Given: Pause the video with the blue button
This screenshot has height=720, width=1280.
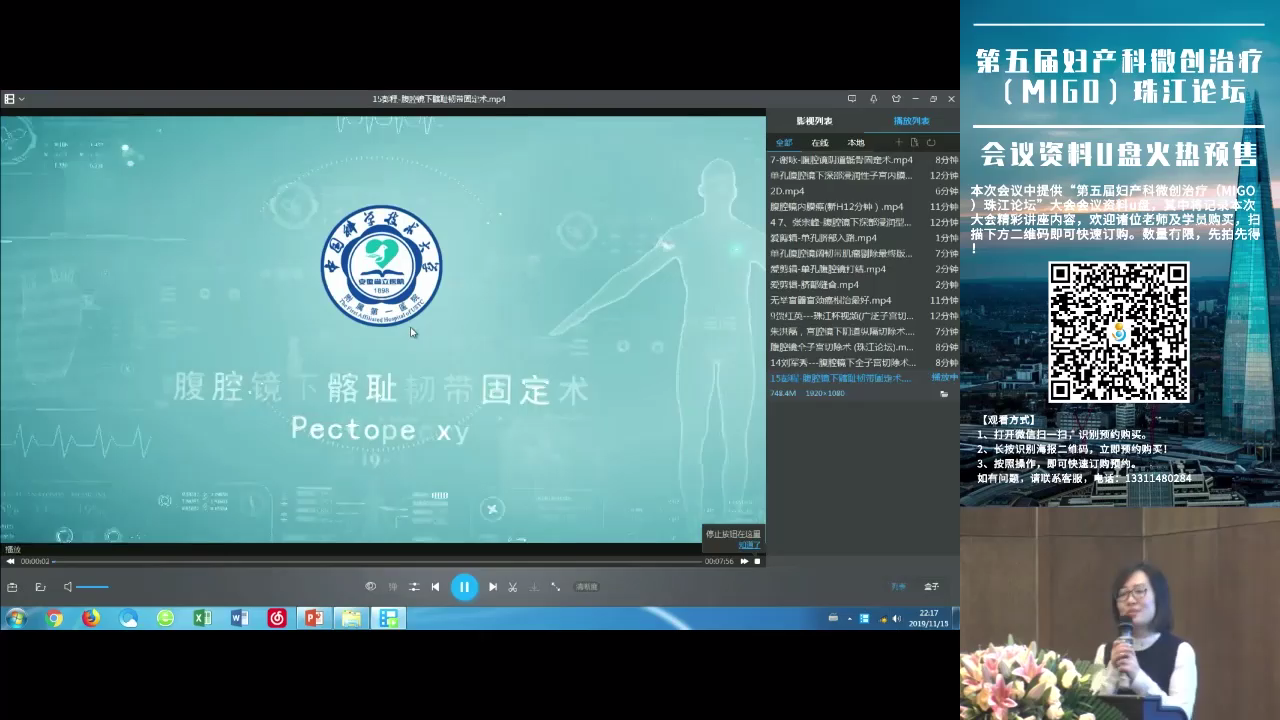Looking at the screenshot, I should [x=464, y=587].
